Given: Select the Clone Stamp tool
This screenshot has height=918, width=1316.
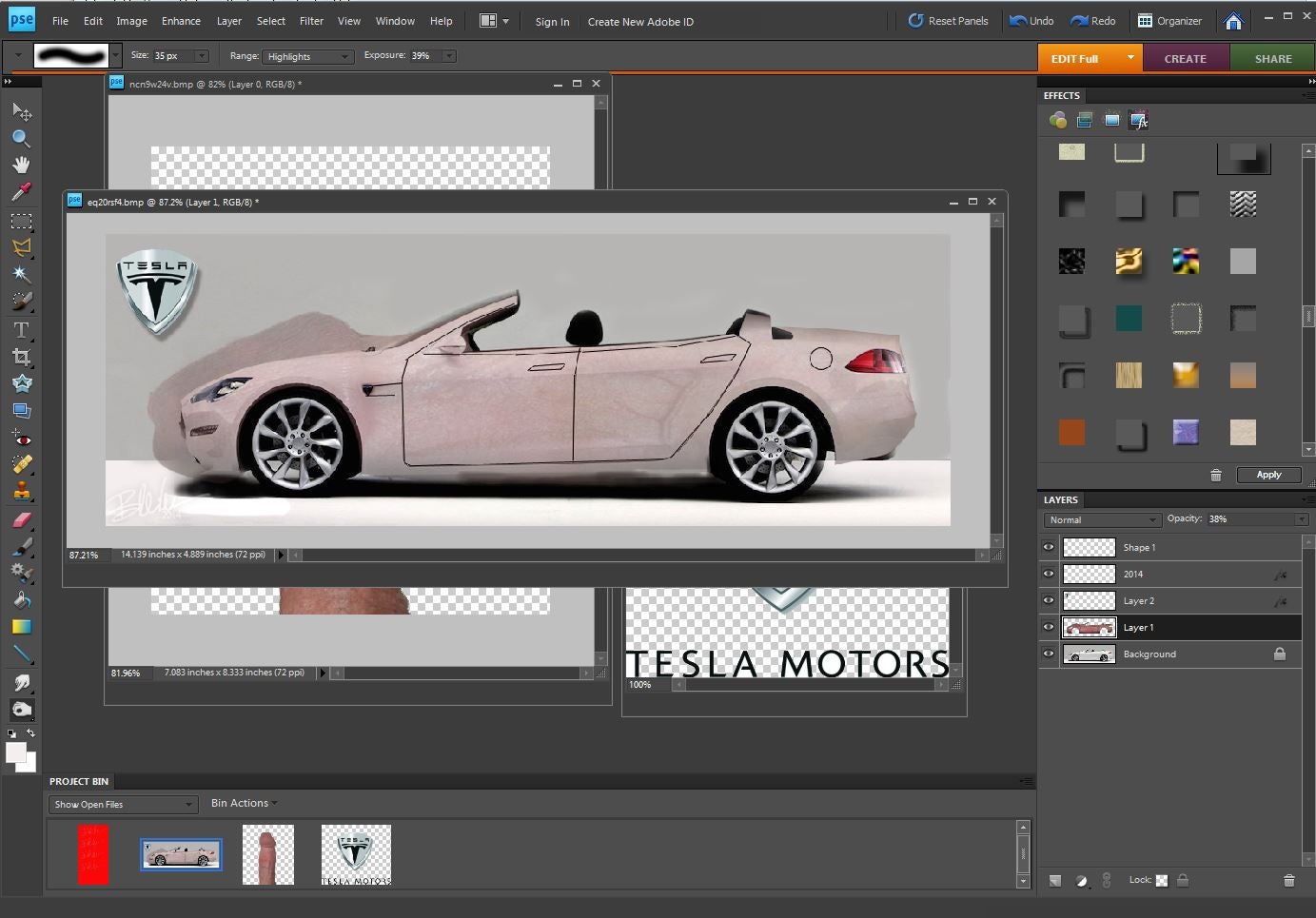Looking at the screenshot, I should (21, 492).
